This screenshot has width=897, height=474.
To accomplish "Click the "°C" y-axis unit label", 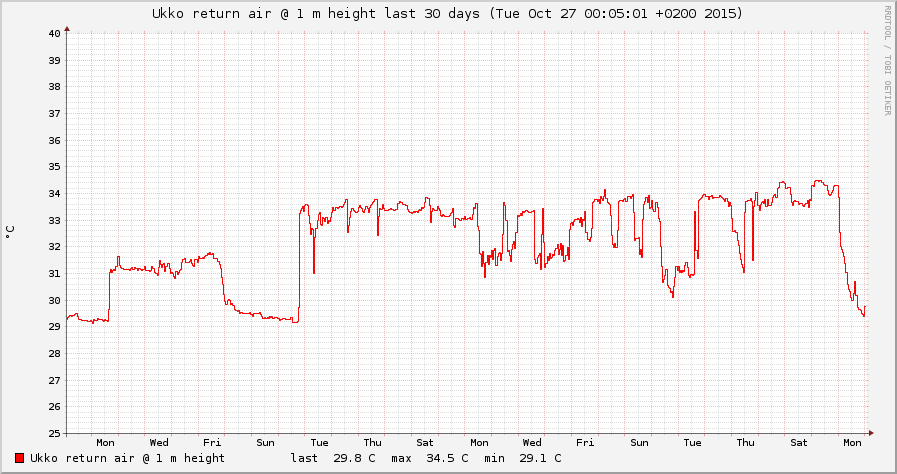I will (10, 232).
